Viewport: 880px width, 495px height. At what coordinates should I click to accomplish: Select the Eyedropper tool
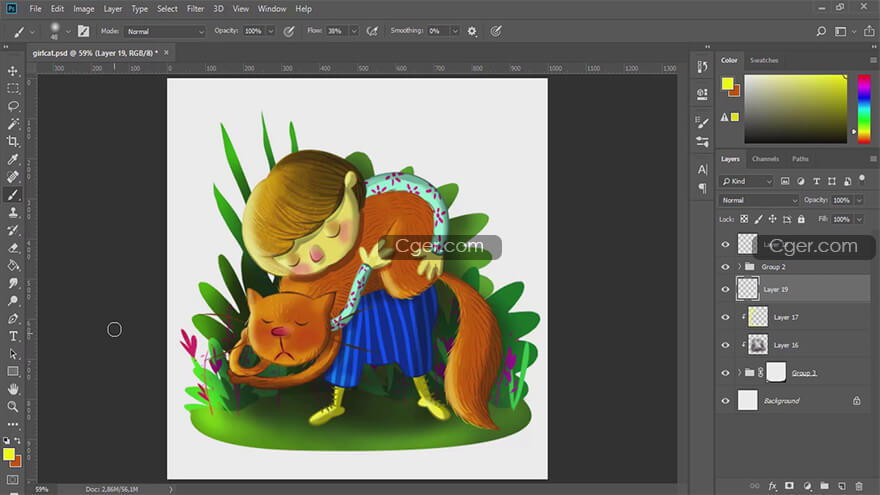point(13,159)
